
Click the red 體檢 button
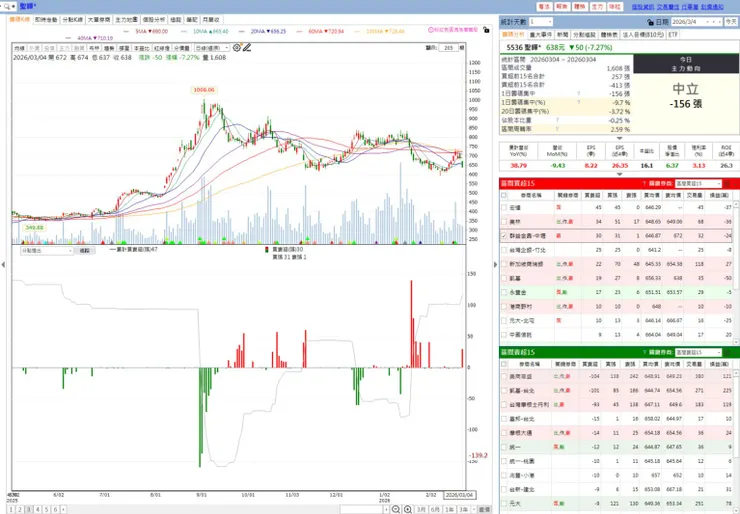pyautogui.click(x=579, y=7)
